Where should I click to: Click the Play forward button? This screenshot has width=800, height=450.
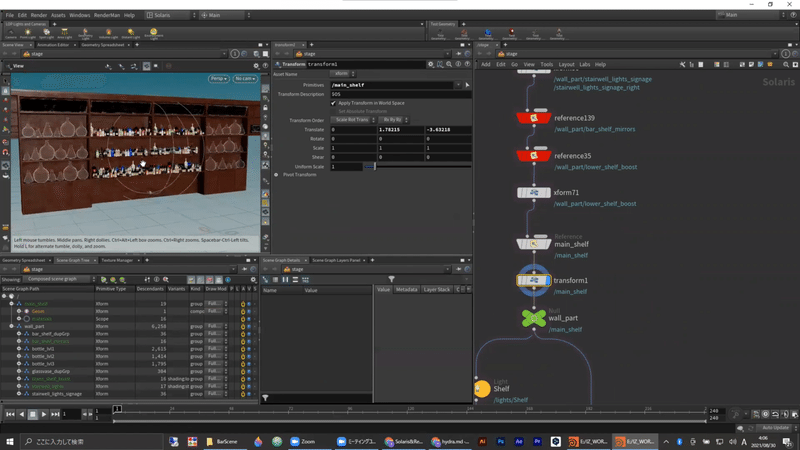point(44,414)
